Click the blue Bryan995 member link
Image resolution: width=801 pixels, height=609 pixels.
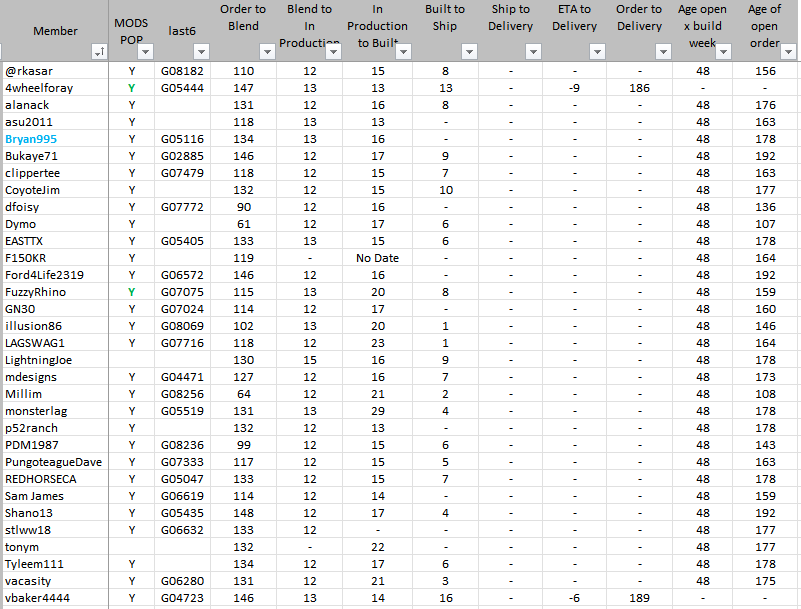(34, 139)
